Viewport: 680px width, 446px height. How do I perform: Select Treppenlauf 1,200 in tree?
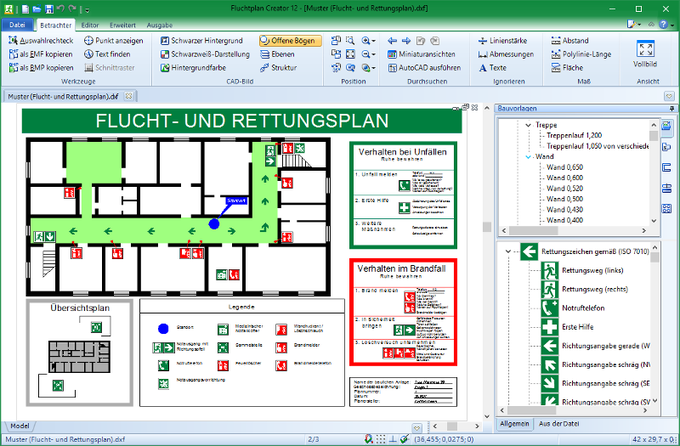tap(574, 135)
